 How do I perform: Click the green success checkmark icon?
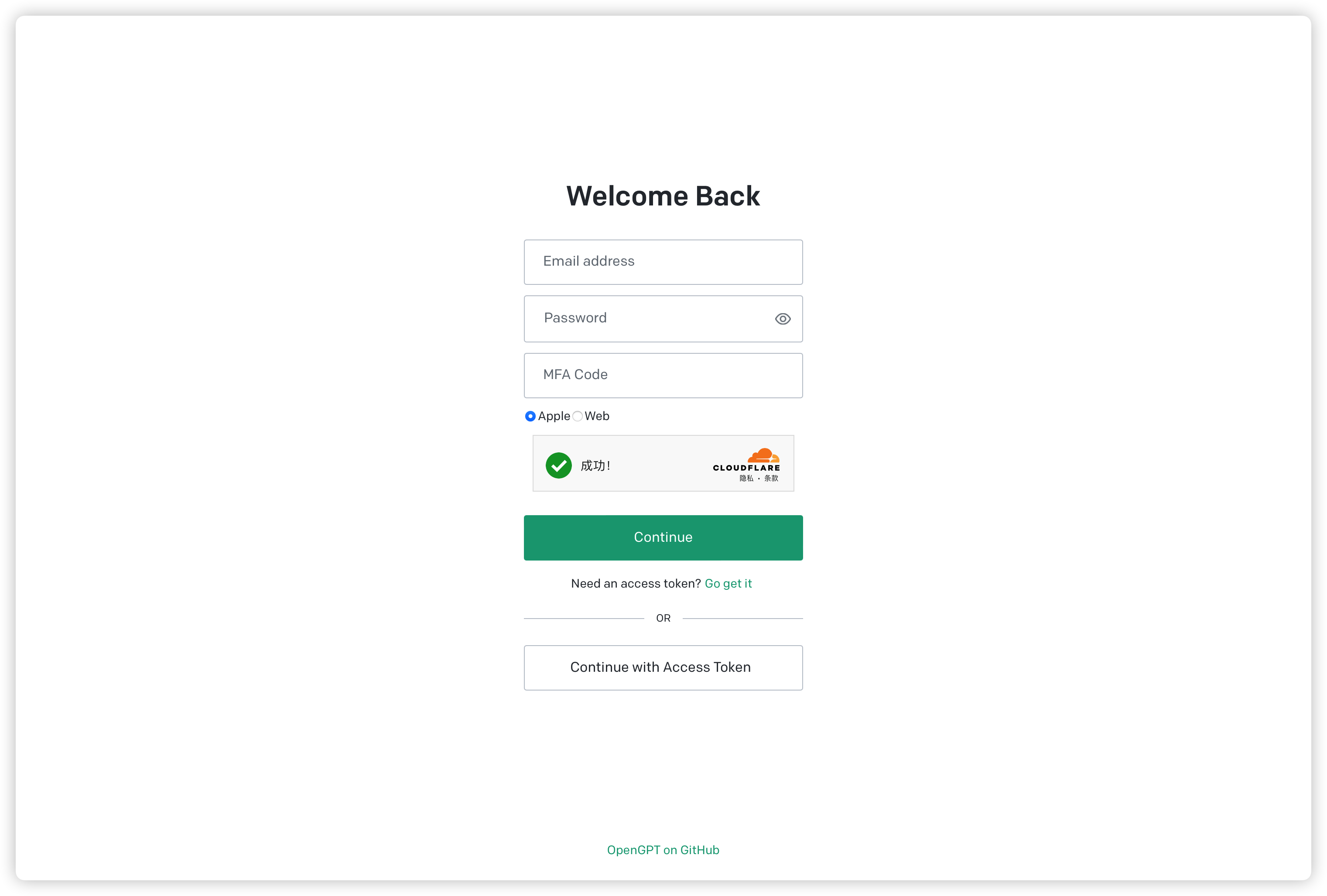tap(558, 465)
